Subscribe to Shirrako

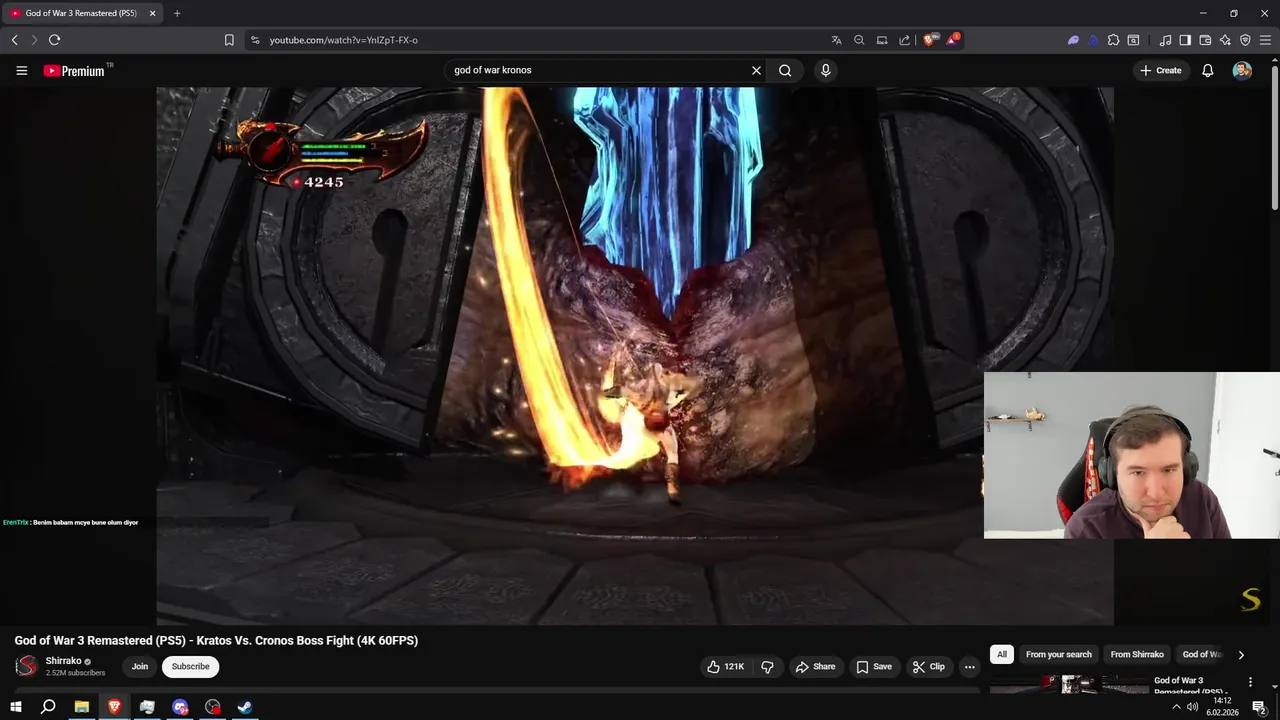pyautogui.click(x=190, y=666)
